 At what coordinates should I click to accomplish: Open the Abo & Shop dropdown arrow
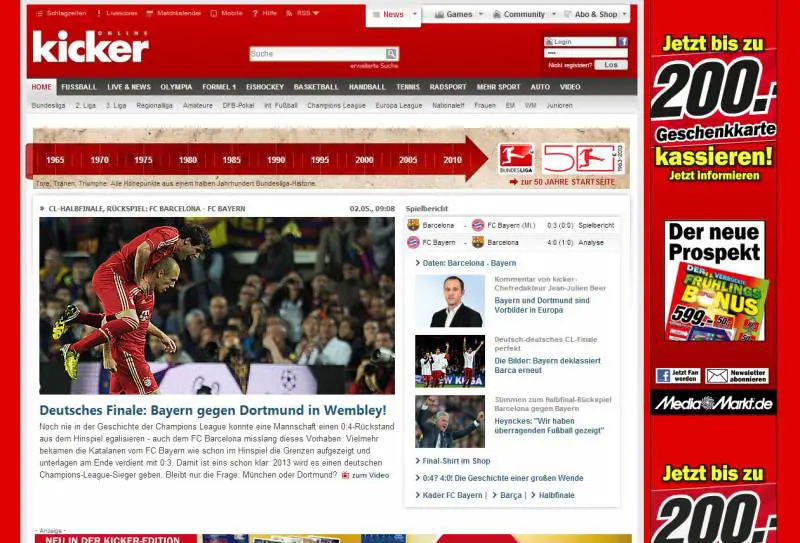(x=624, y=14)
